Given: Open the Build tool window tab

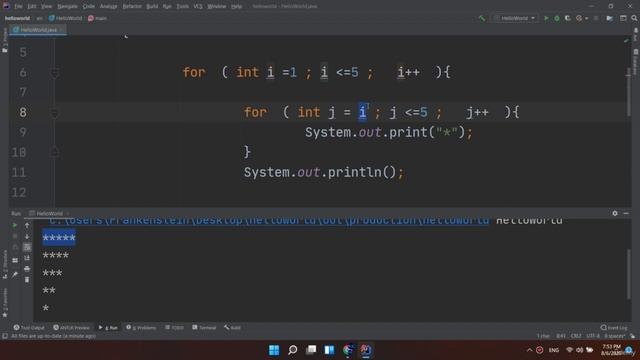Looking at the screenshot, I should 232,327.
